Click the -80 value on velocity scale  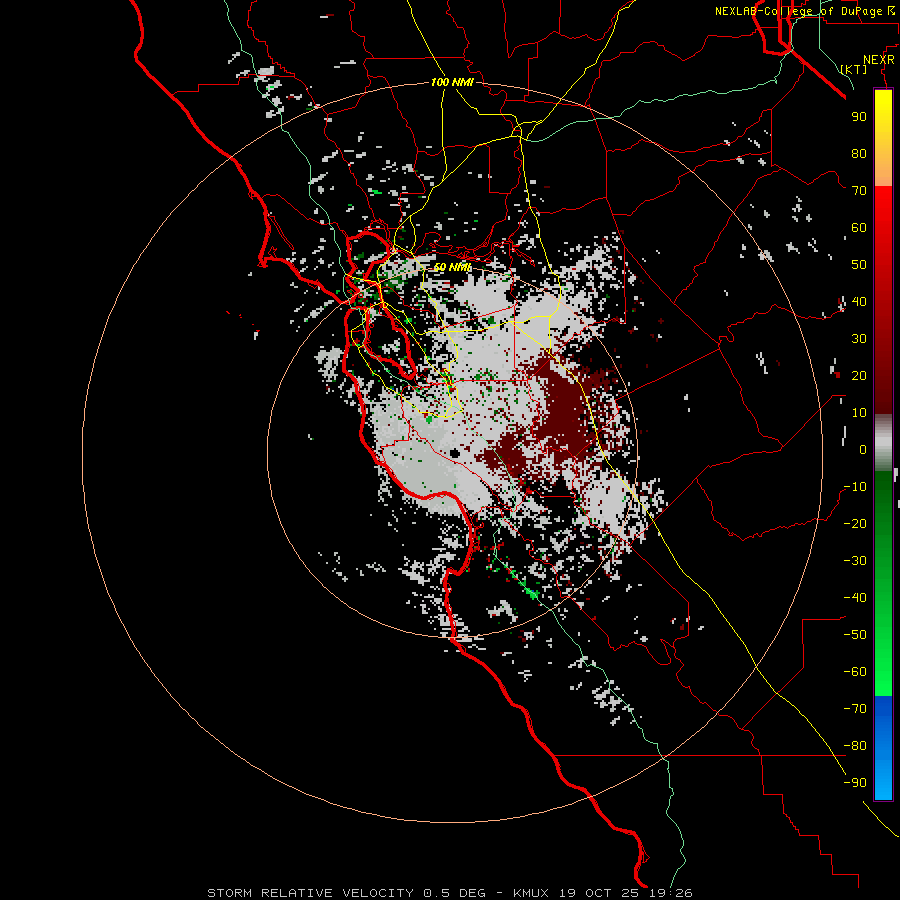[x=855, y=746]
